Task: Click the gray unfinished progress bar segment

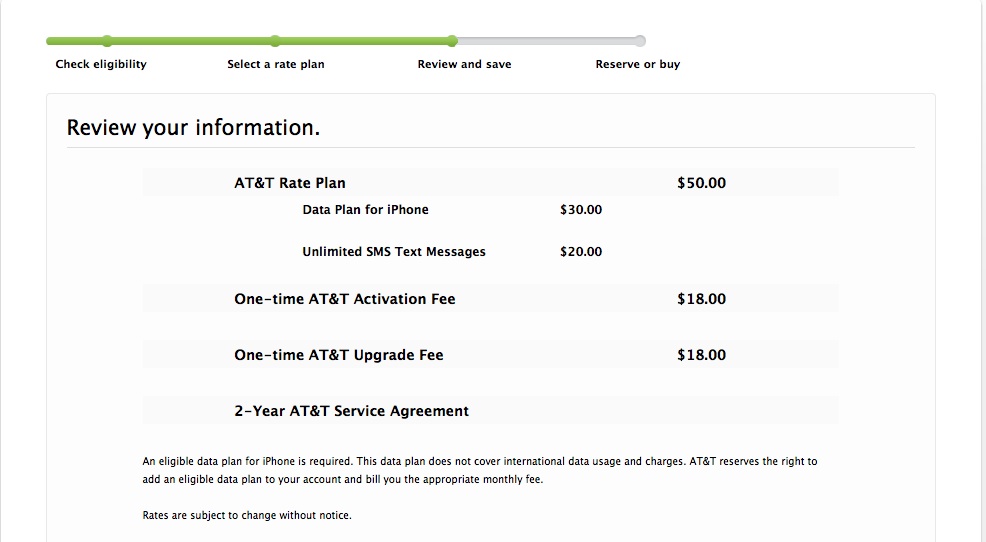Action: click(x=546, y=41)
